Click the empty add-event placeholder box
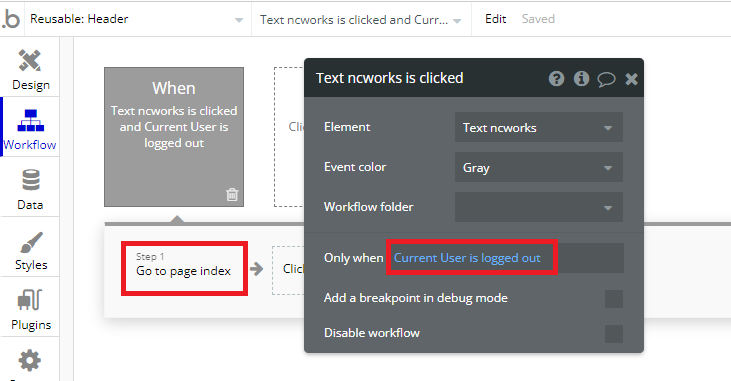Screen dimensions: 731x381 pos(289,137)
